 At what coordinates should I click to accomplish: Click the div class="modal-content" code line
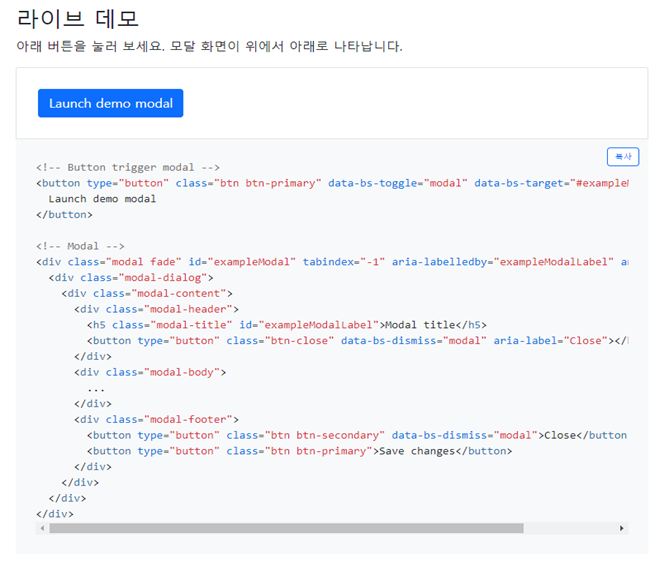point(147,293)
